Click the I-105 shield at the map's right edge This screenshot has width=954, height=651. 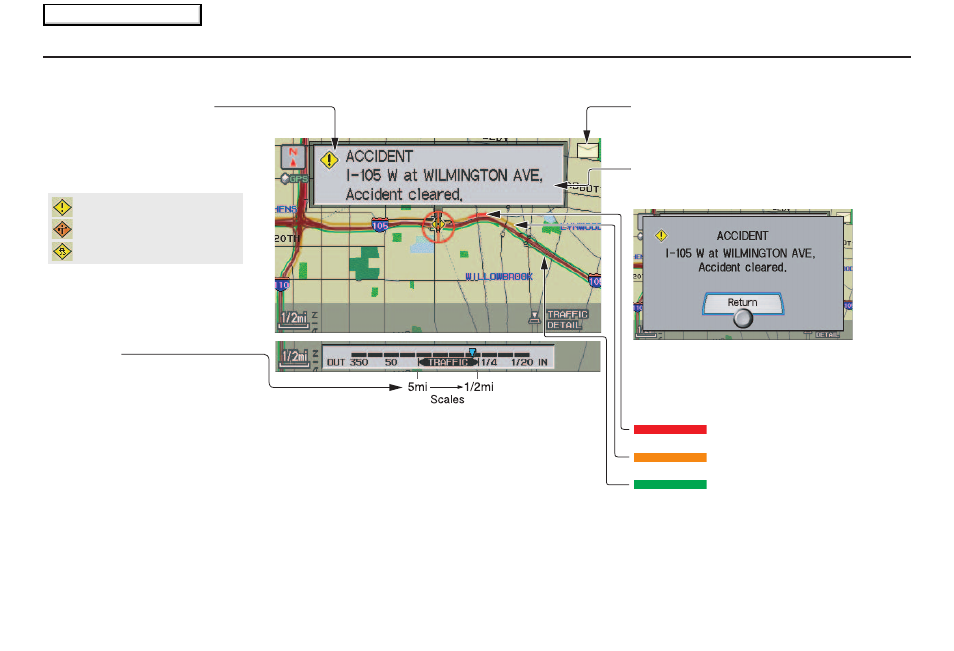(x=595, y=280)
